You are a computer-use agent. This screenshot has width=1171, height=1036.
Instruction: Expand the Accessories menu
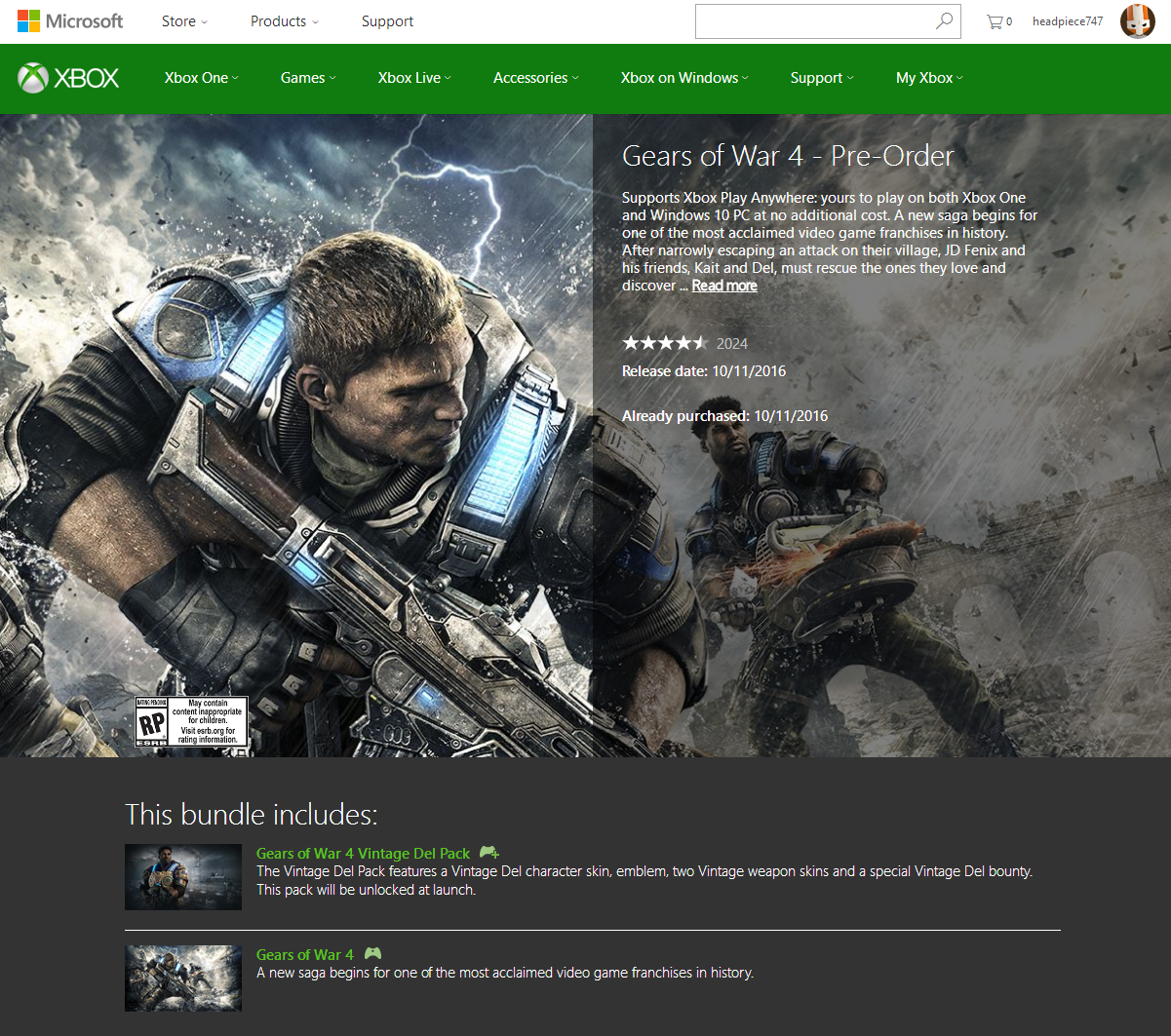(x=536, y=78)
